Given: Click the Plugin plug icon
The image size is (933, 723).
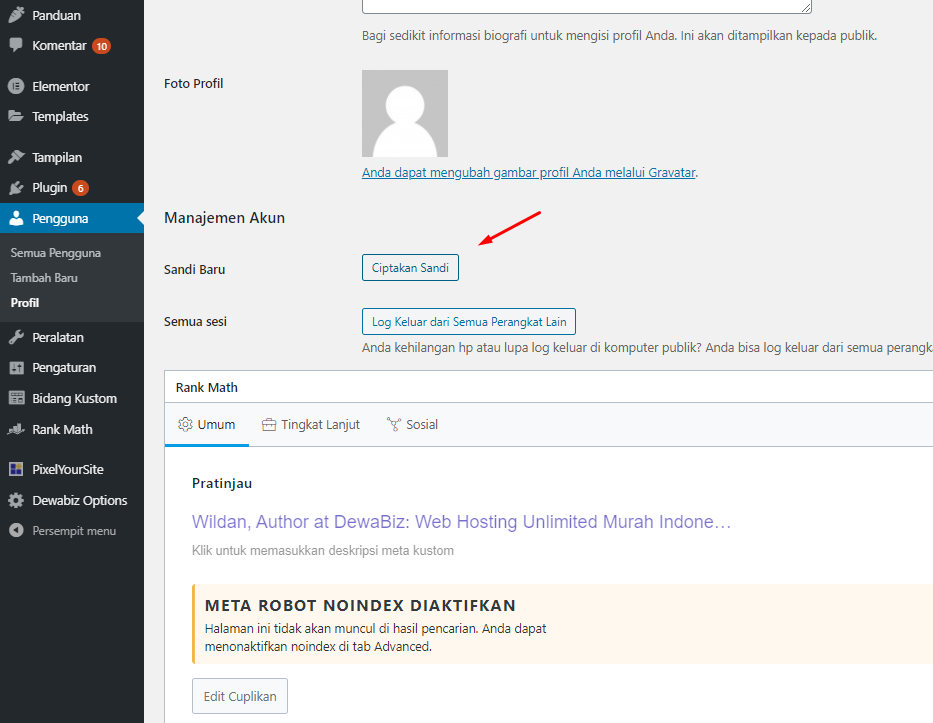Looking at the screenshot, I should 16,187.
